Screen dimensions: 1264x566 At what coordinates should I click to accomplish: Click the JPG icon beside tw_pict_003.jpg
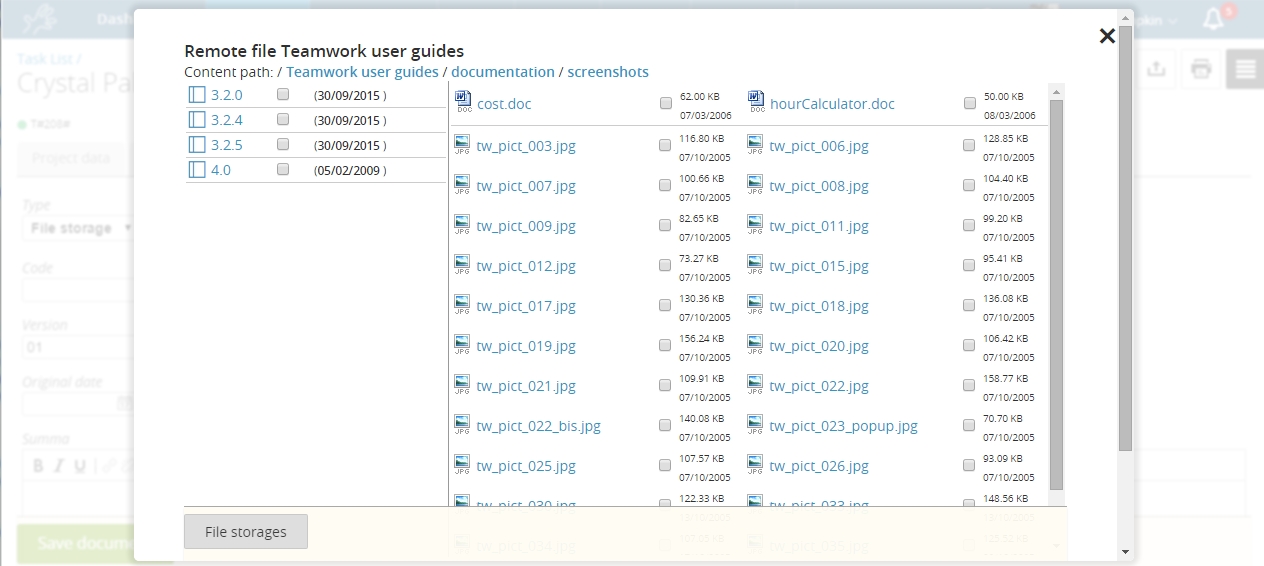pos(462,145)
